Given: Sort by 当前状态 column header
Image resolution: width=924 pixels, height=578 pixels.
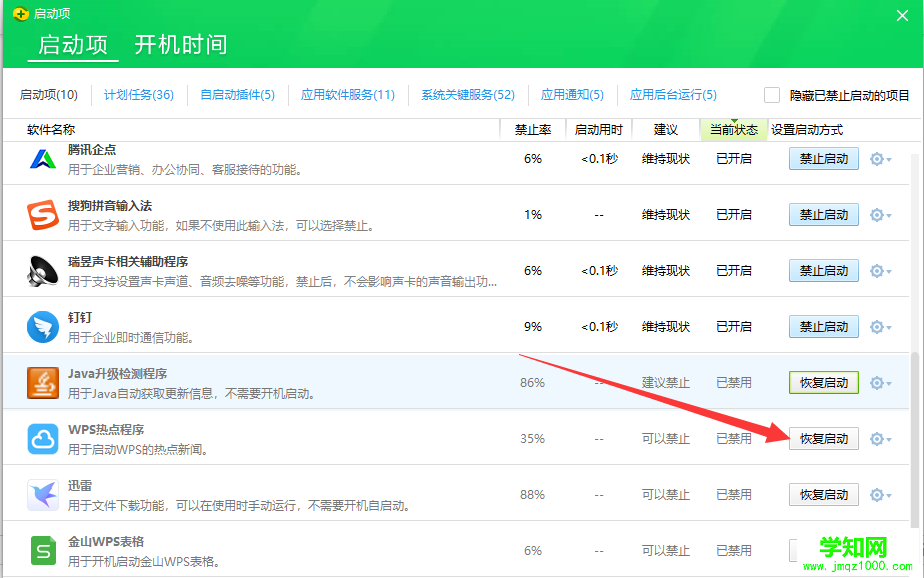Looking at the screenshot, I should point(734,130).
